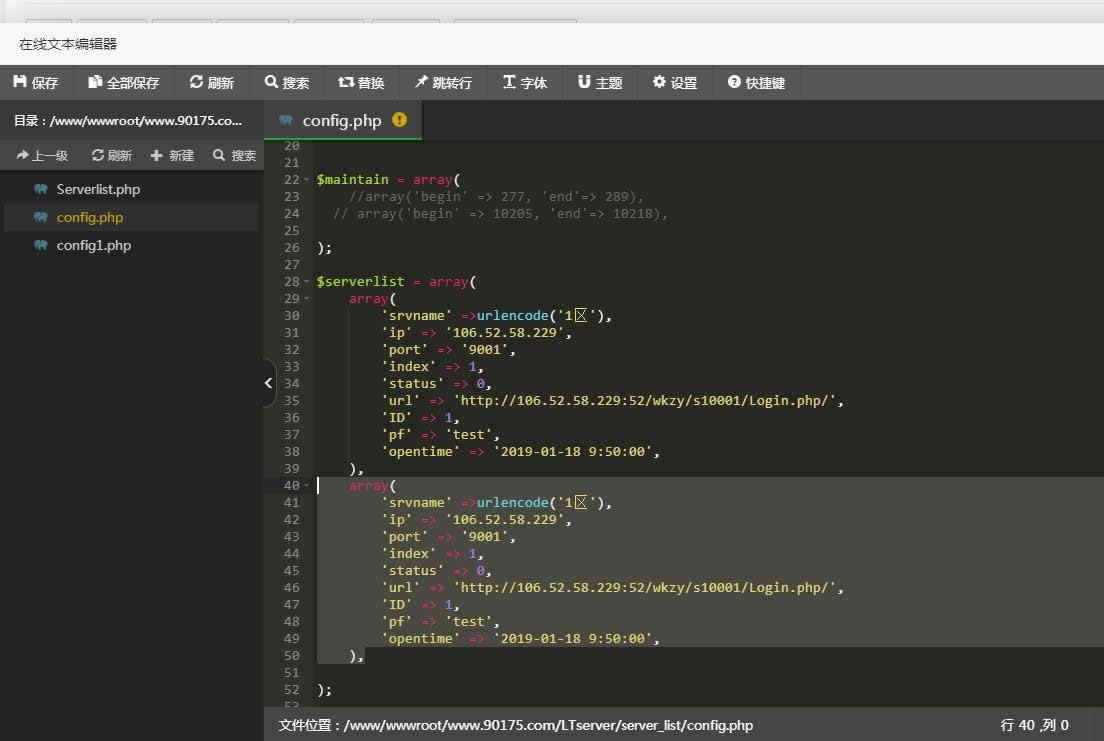Screen dimensions: 1104x741
Task: Create a new file with 新建
Action: coord(171,155)
